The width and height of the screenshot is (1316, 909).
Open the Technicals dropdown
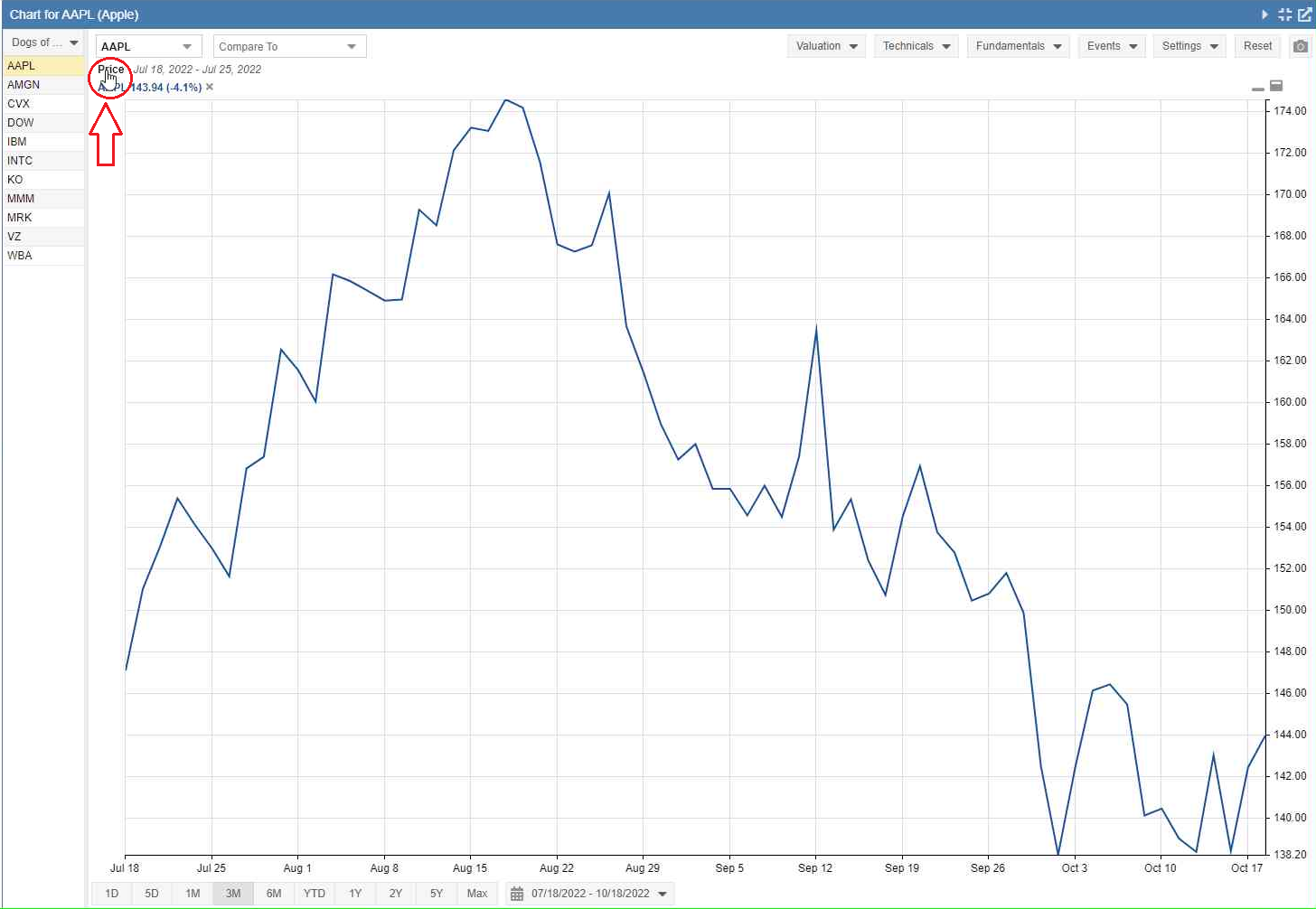(916, 46)
